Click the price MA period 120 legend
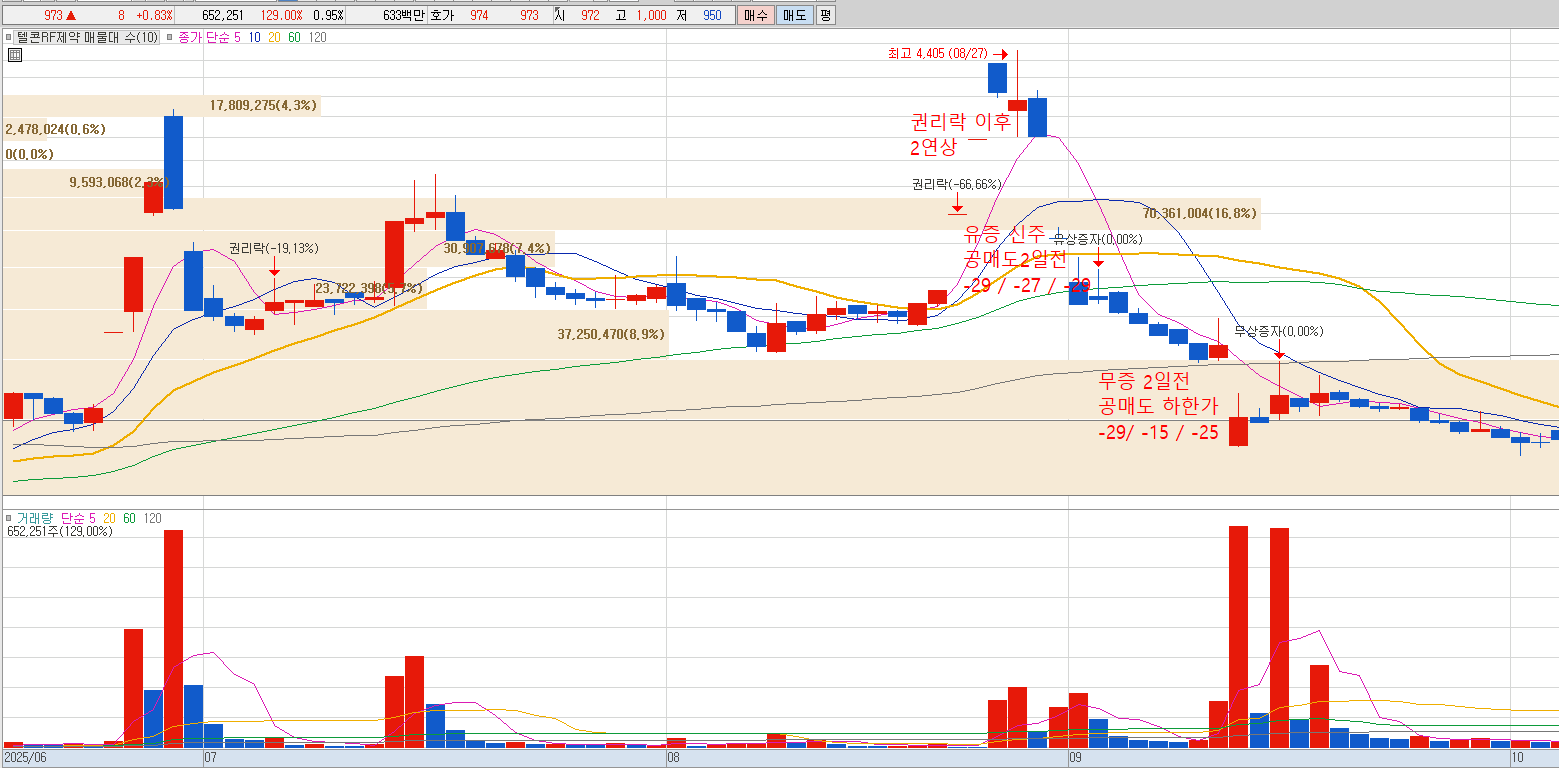Viewport: 1559px width, 768px height. [317, 38]
